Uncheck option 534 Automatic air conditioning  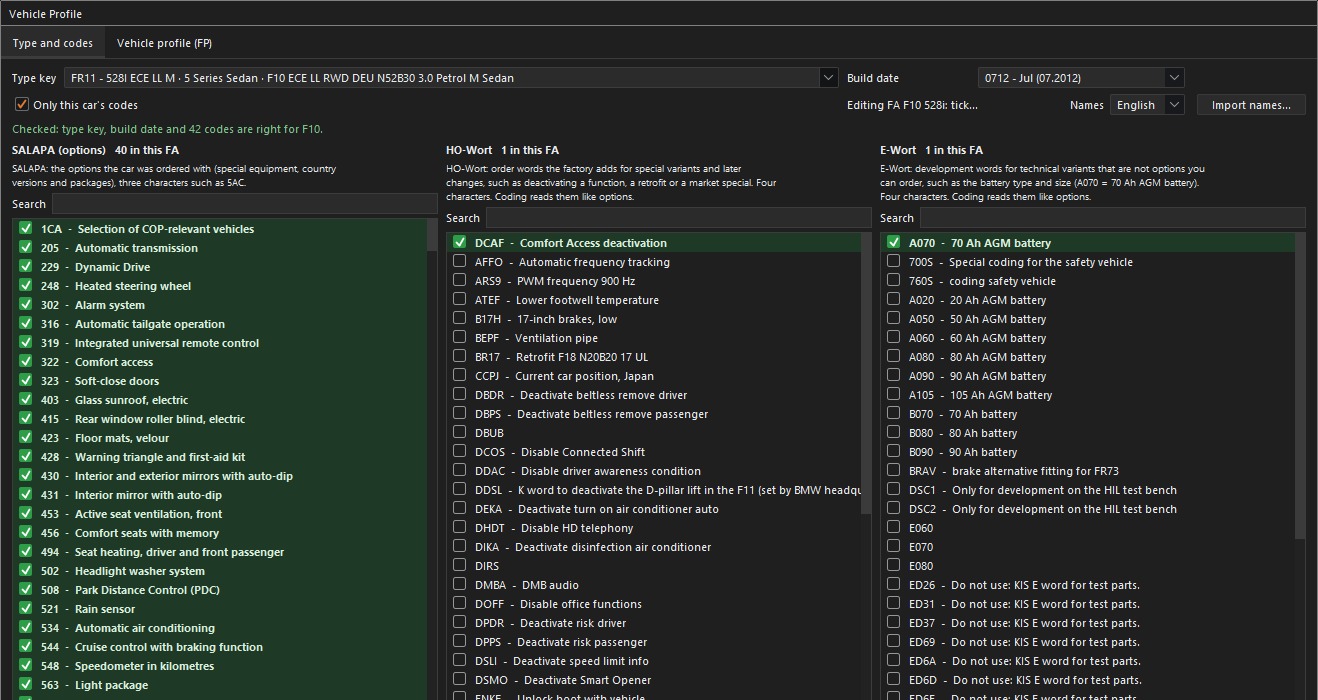tap(26, 628)
